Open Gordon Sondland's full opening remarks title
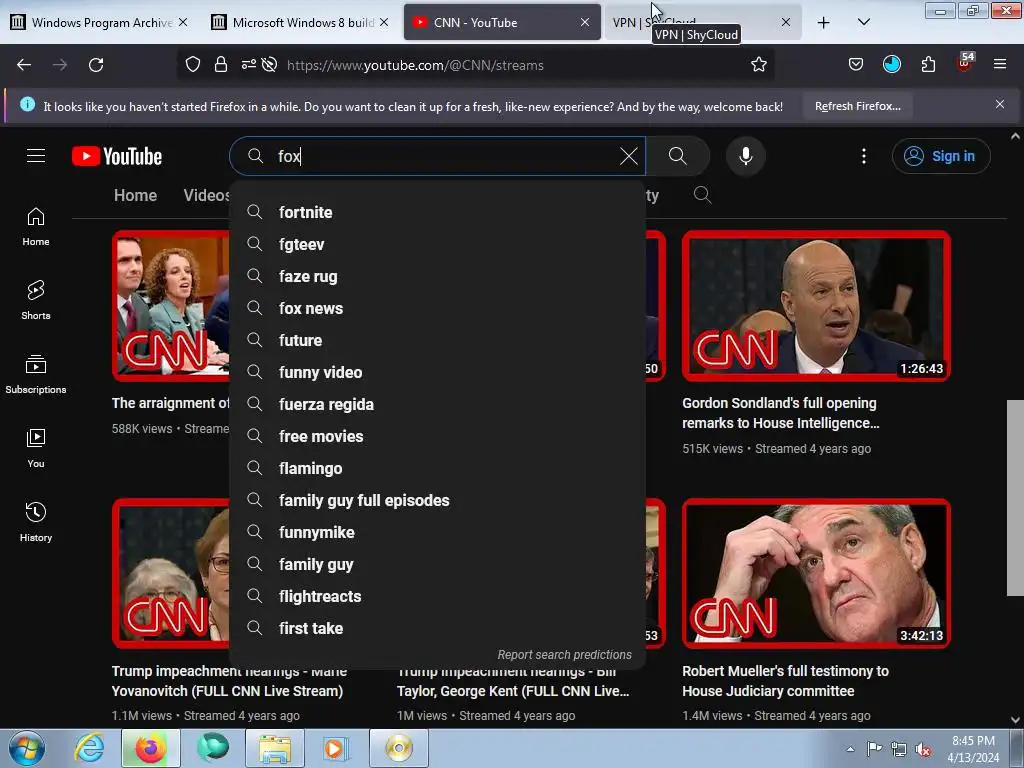Screen dimensions: 1024x768 click(x=781, y=413)
